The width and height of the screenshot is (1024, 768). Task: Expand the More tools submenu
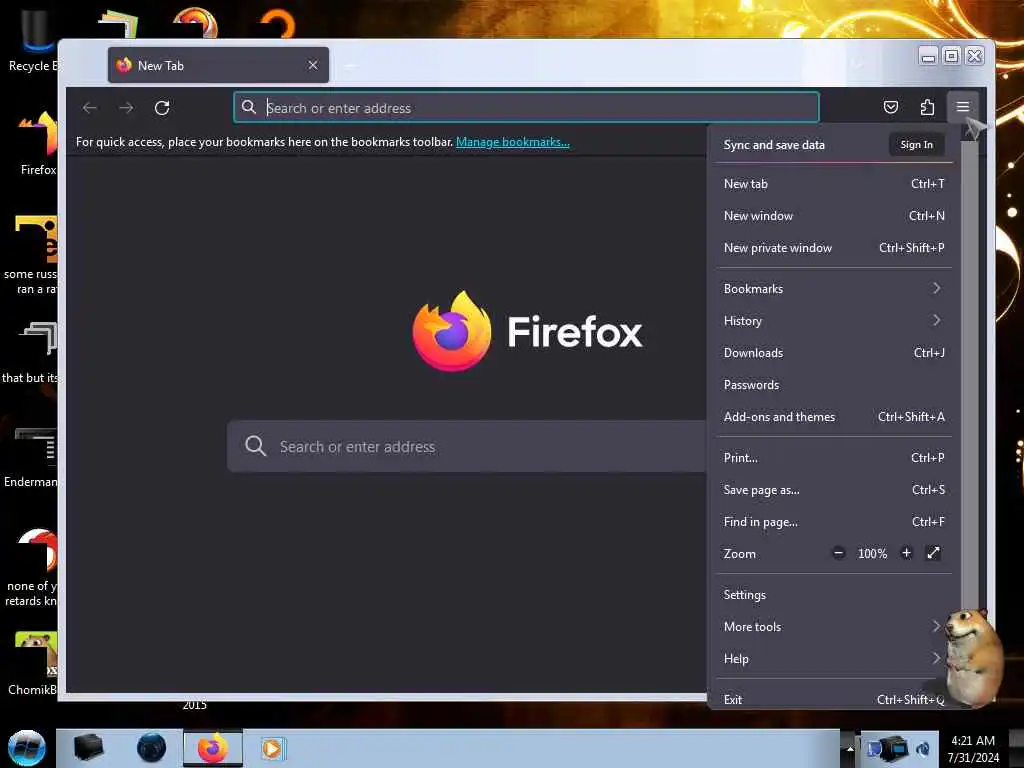834,627
